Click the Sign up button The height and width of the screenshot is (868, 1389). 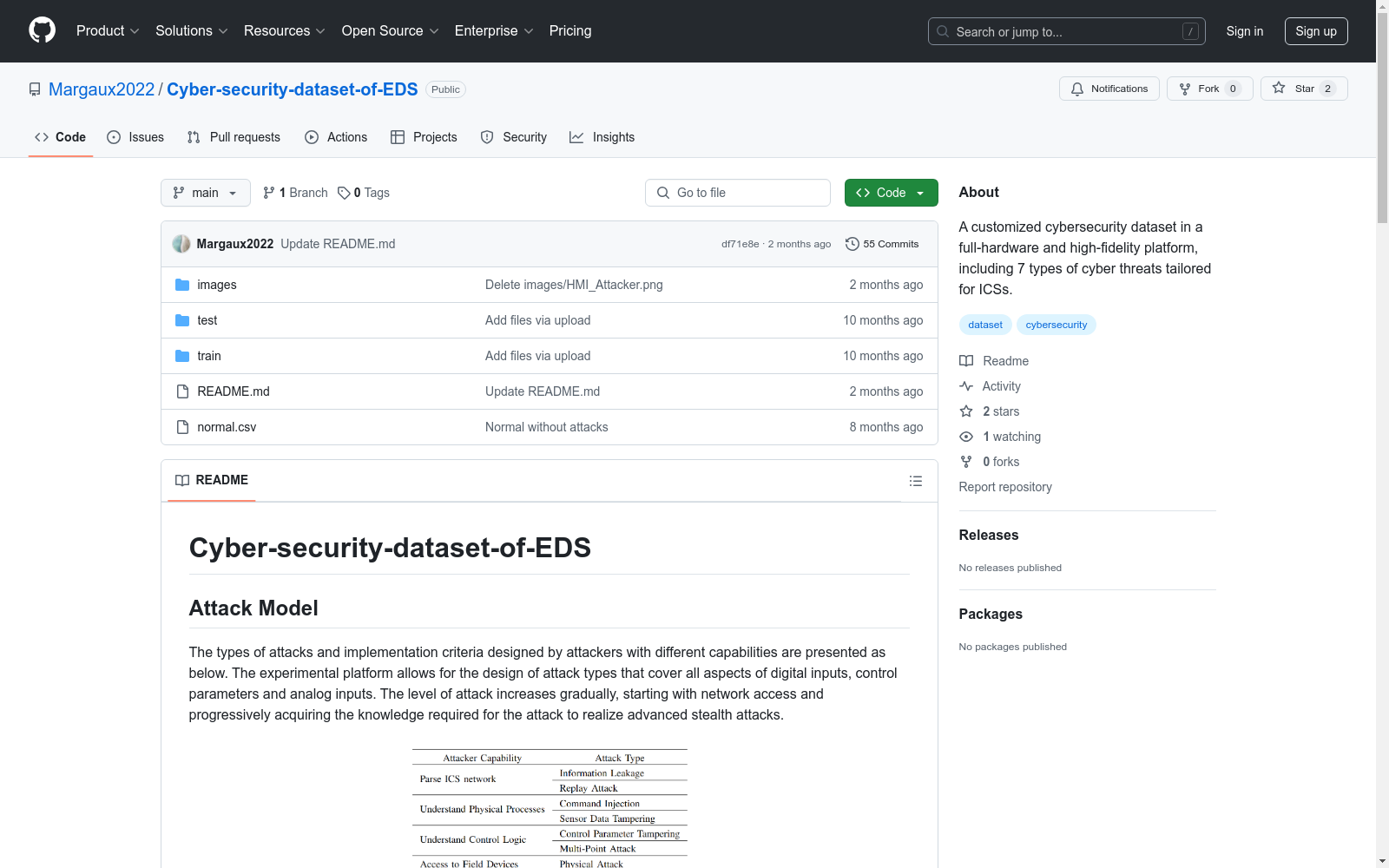(1316, 30)
